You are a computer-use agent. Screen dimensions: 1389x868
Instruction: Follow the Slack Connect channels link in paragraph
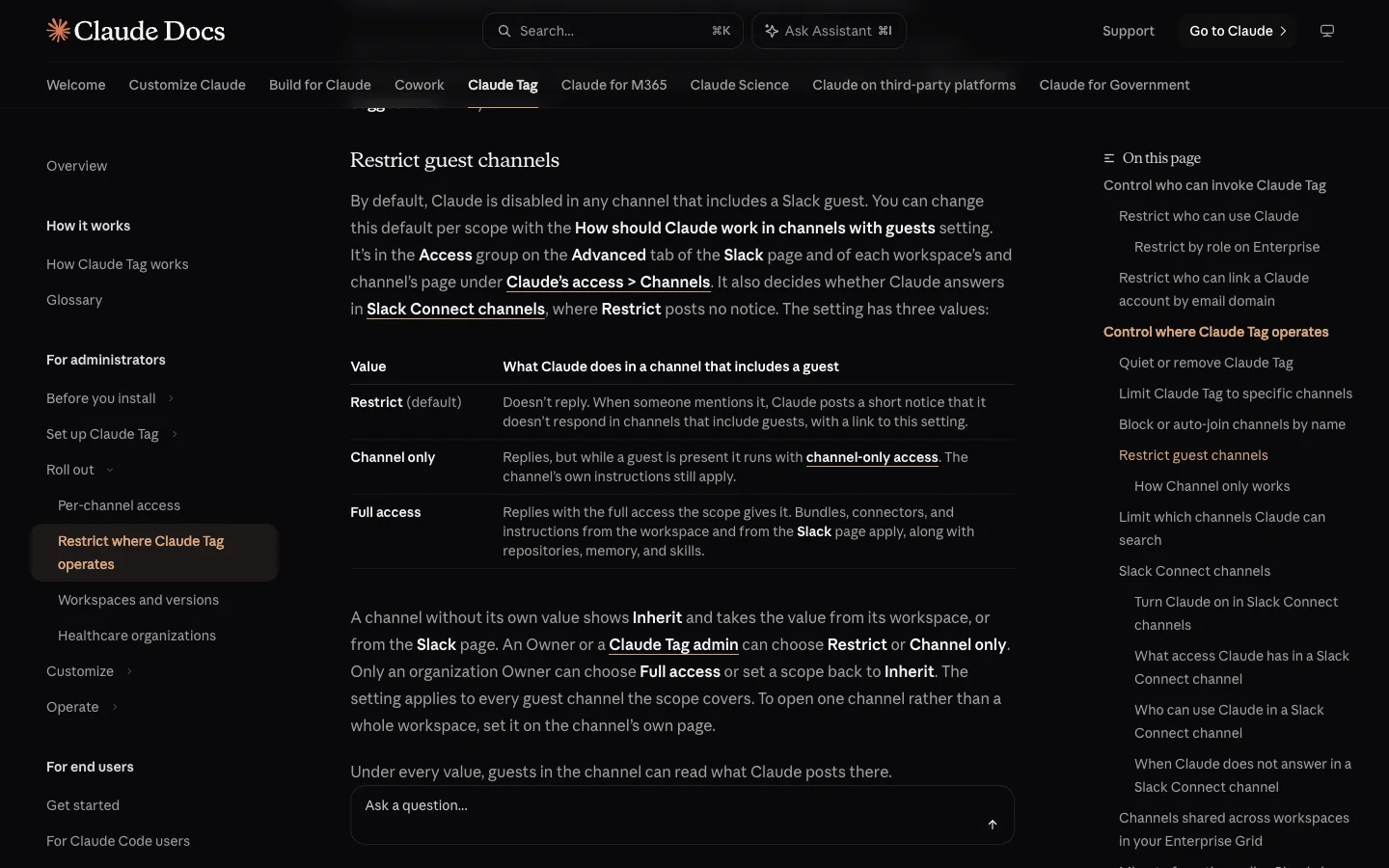[456, 309]
